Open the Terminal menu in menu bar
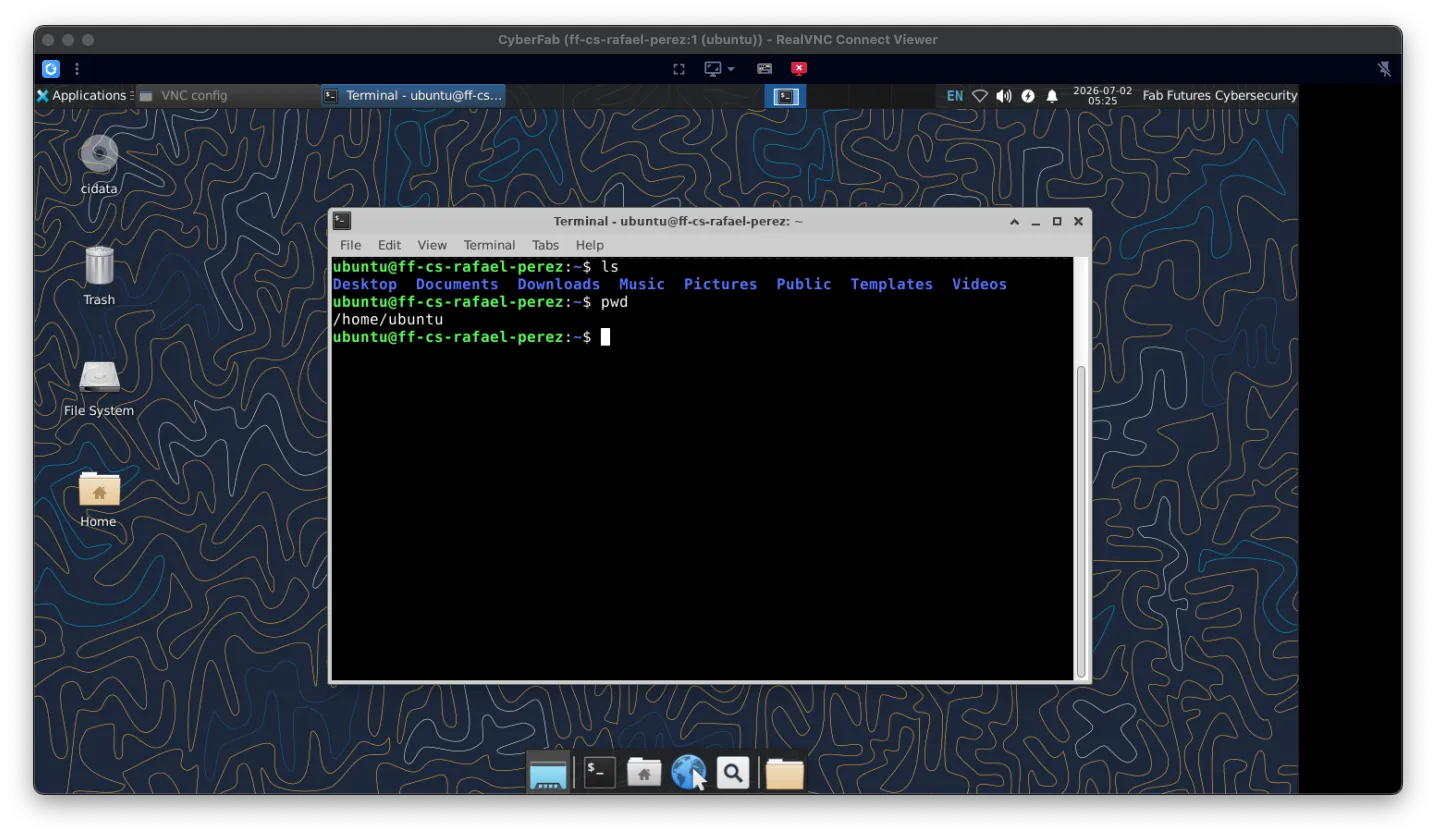 489,245
